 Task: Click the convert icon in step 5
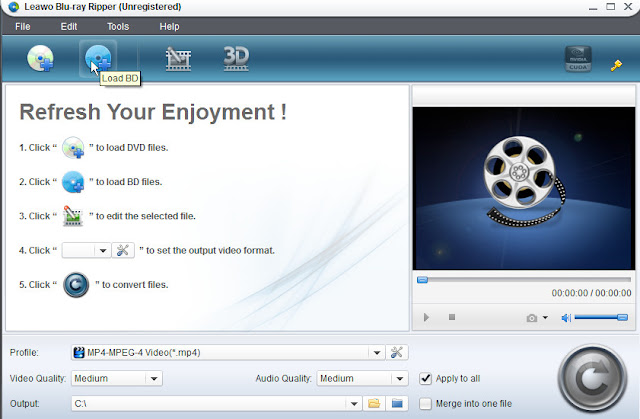pos(76,284)
